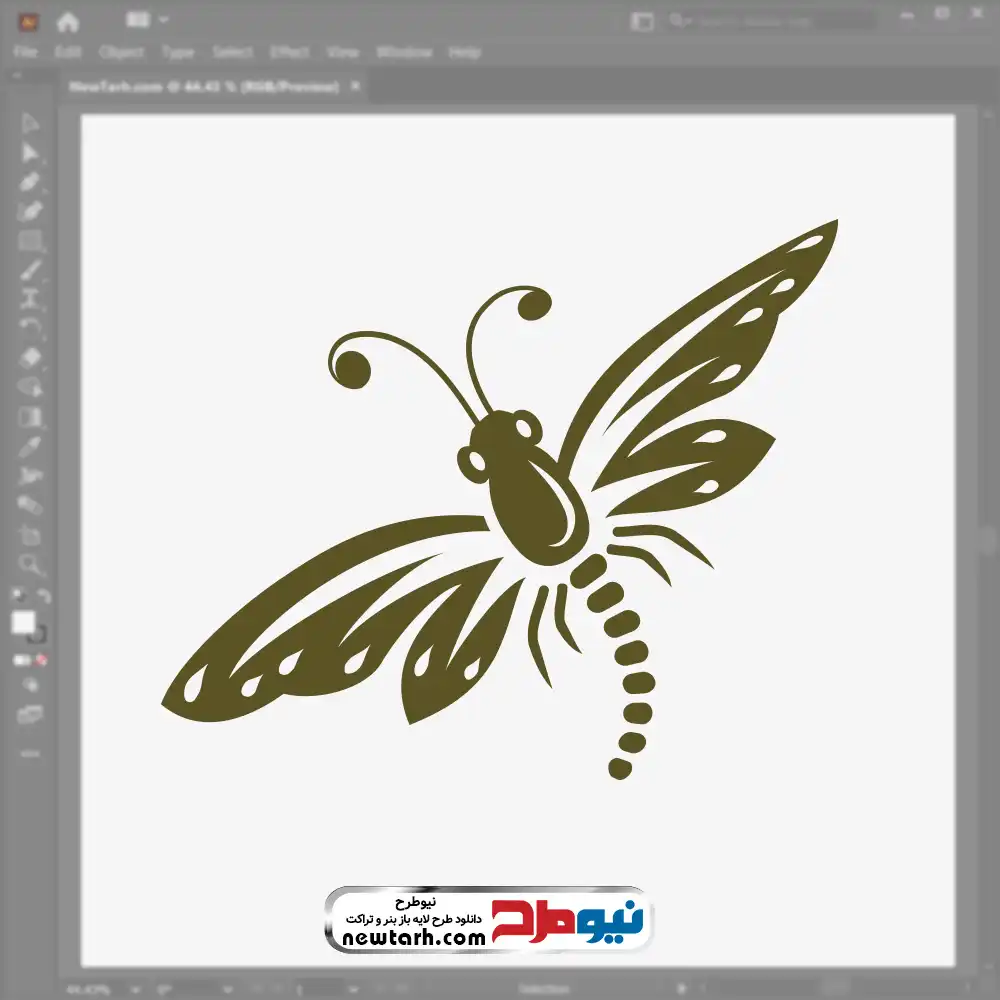Screen dimensions: 1000x1000
Task: Select the Zoom magnifier tool
Action: point(30,564)
